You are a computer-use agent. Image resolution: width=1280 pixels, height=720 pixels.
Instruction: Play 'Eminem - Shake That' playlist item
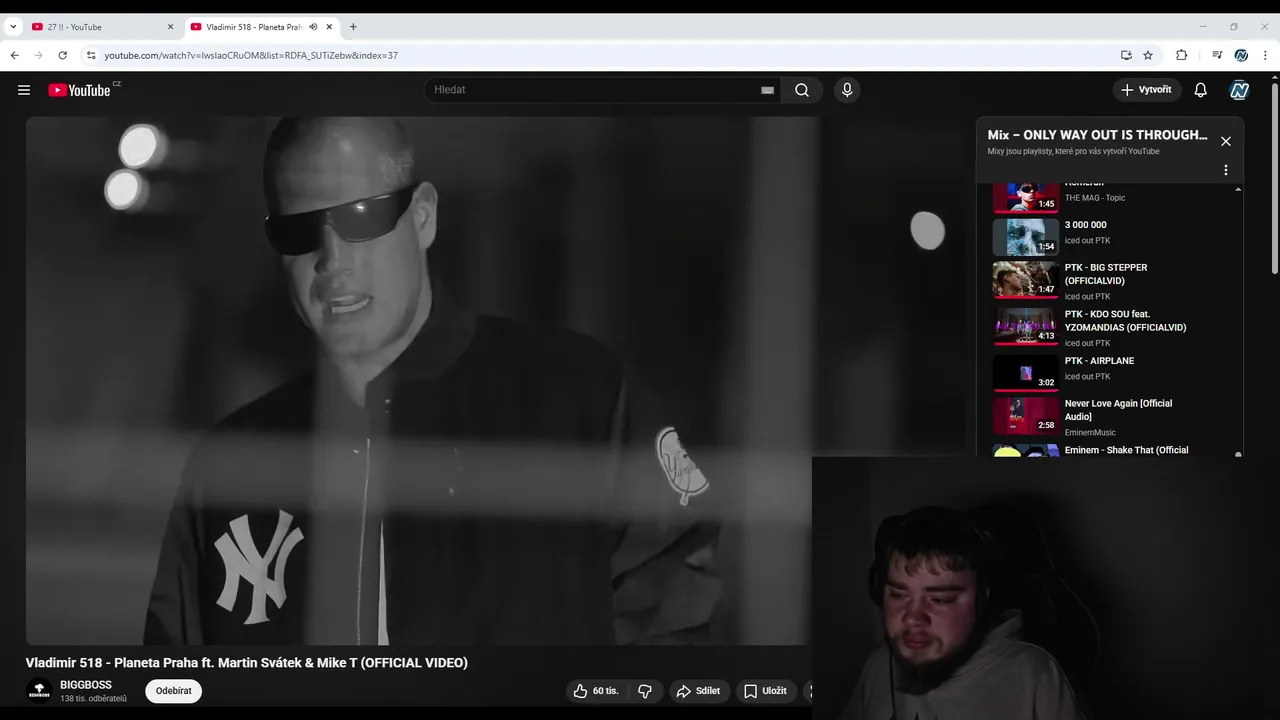pyautogui.click(x=1126, y=450)
